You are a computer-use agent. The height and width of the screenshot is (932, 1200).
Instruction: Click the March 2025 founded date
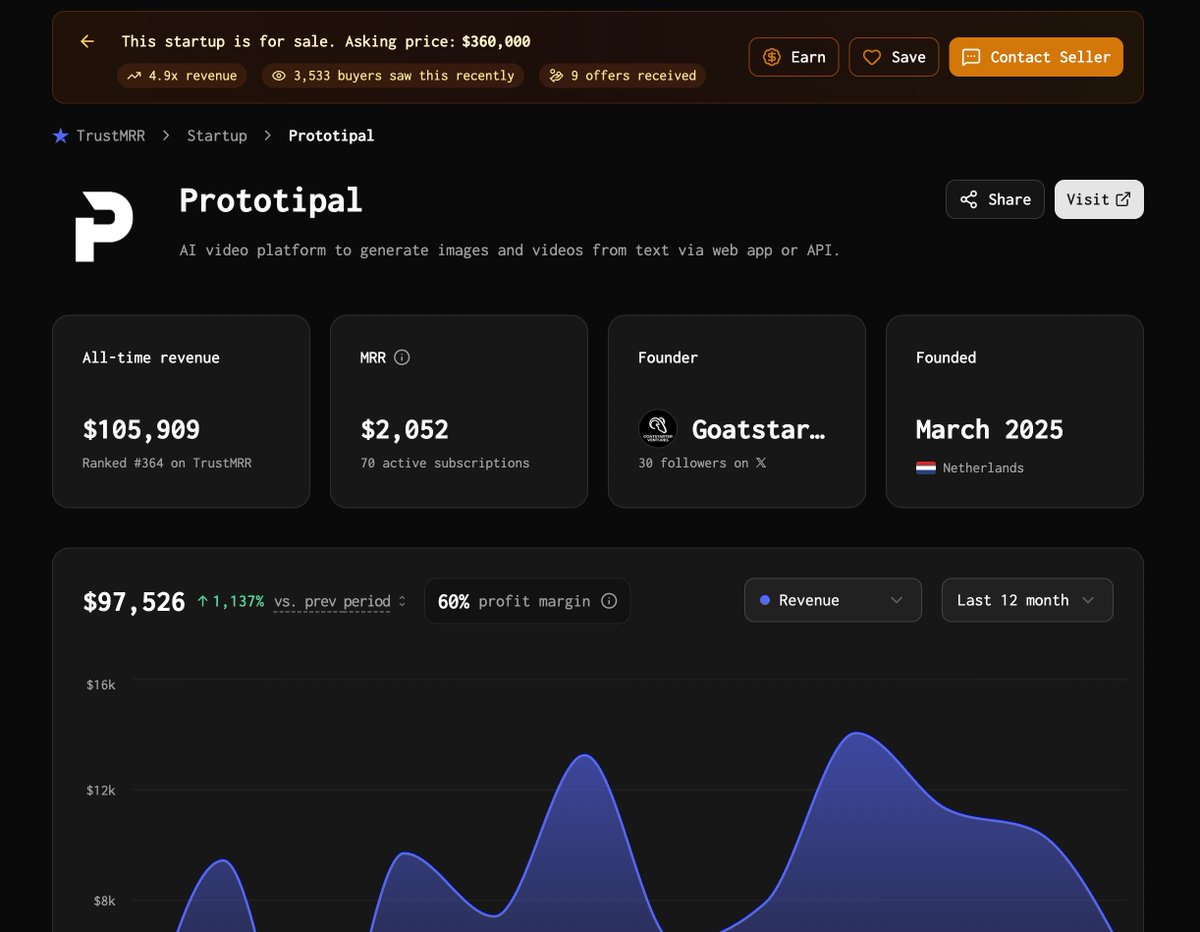click(x=989, y=430)
